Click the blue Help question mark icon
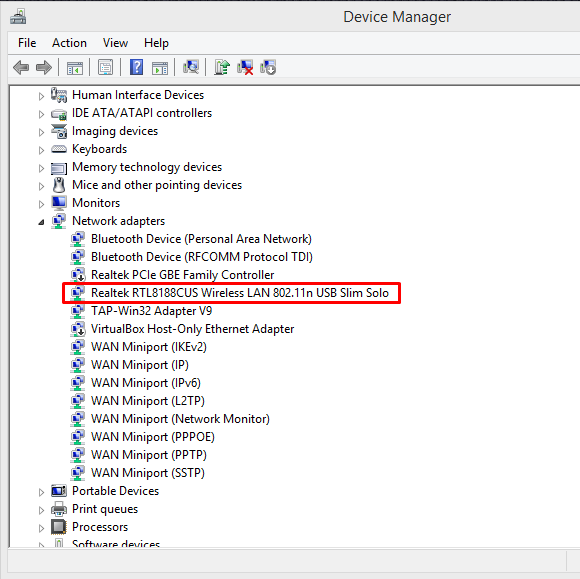This screenshot has width=580, height=579. click(136, 68)
